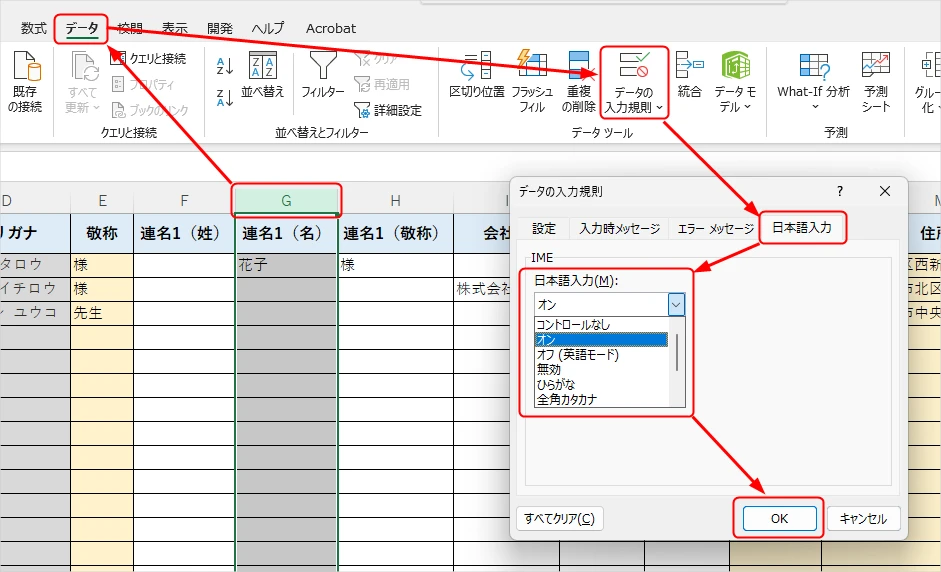Click 再適用 reapply filter
This screenshot has width=941, height=572.
point(382,84)
